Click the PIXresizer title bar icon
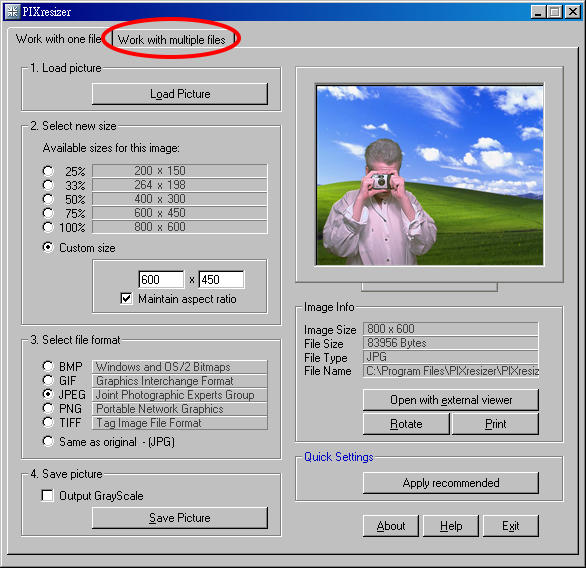This screenshot has height=568, width=586. point(12,12)
